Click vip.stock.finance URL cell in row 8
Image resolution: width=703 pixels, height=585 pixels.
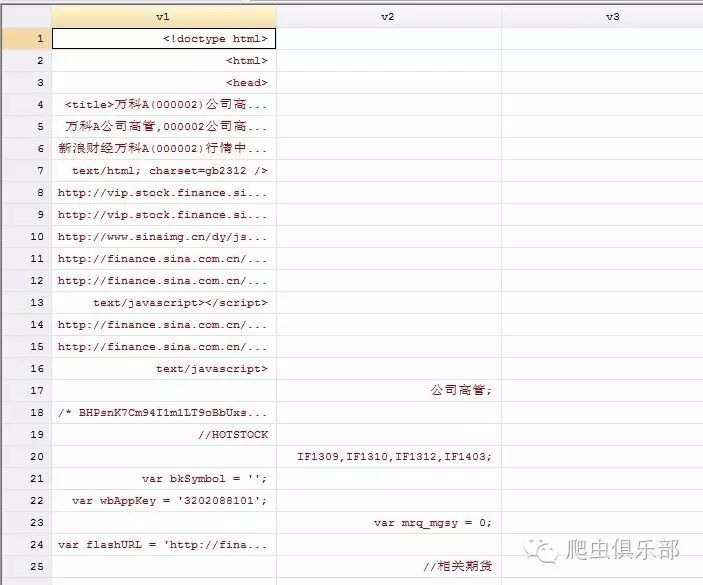click(x=164, y=192)
